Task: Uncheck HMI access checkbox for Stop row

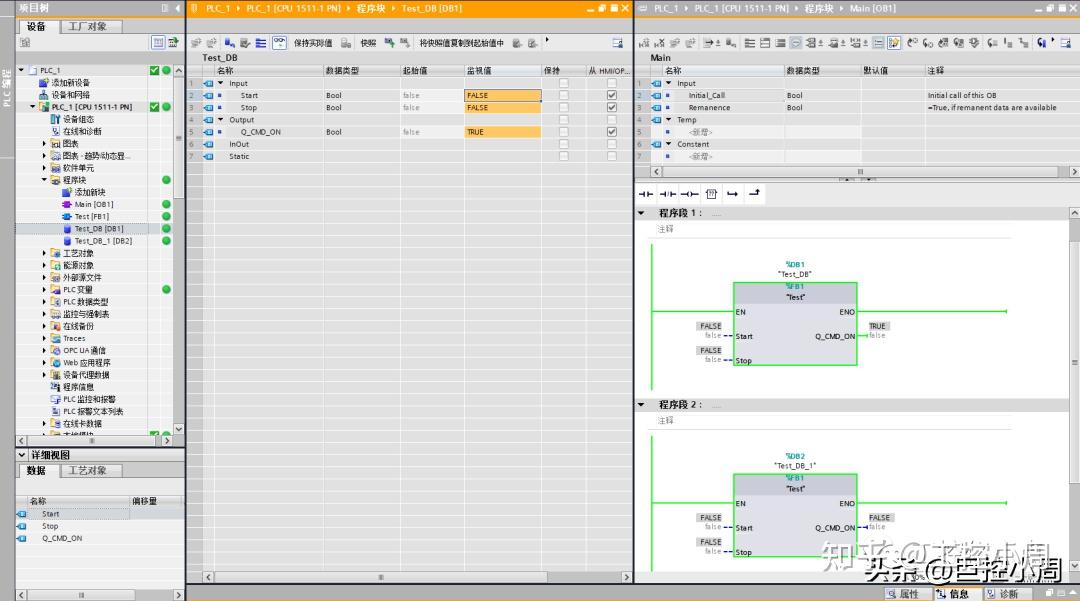Action: (612, 107)
